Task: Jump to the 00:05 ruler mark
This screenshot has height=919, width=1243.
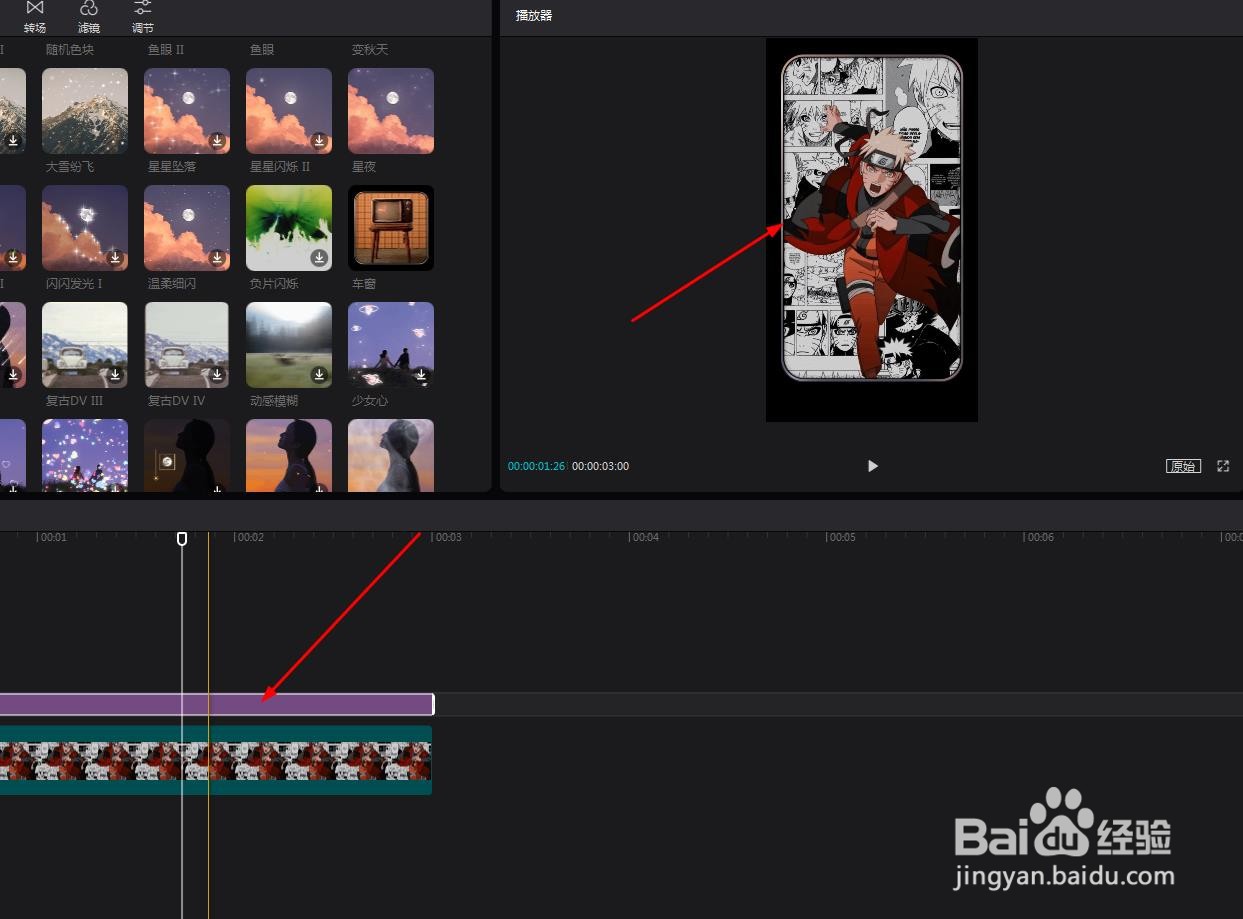Action: (x=841, y=538)
